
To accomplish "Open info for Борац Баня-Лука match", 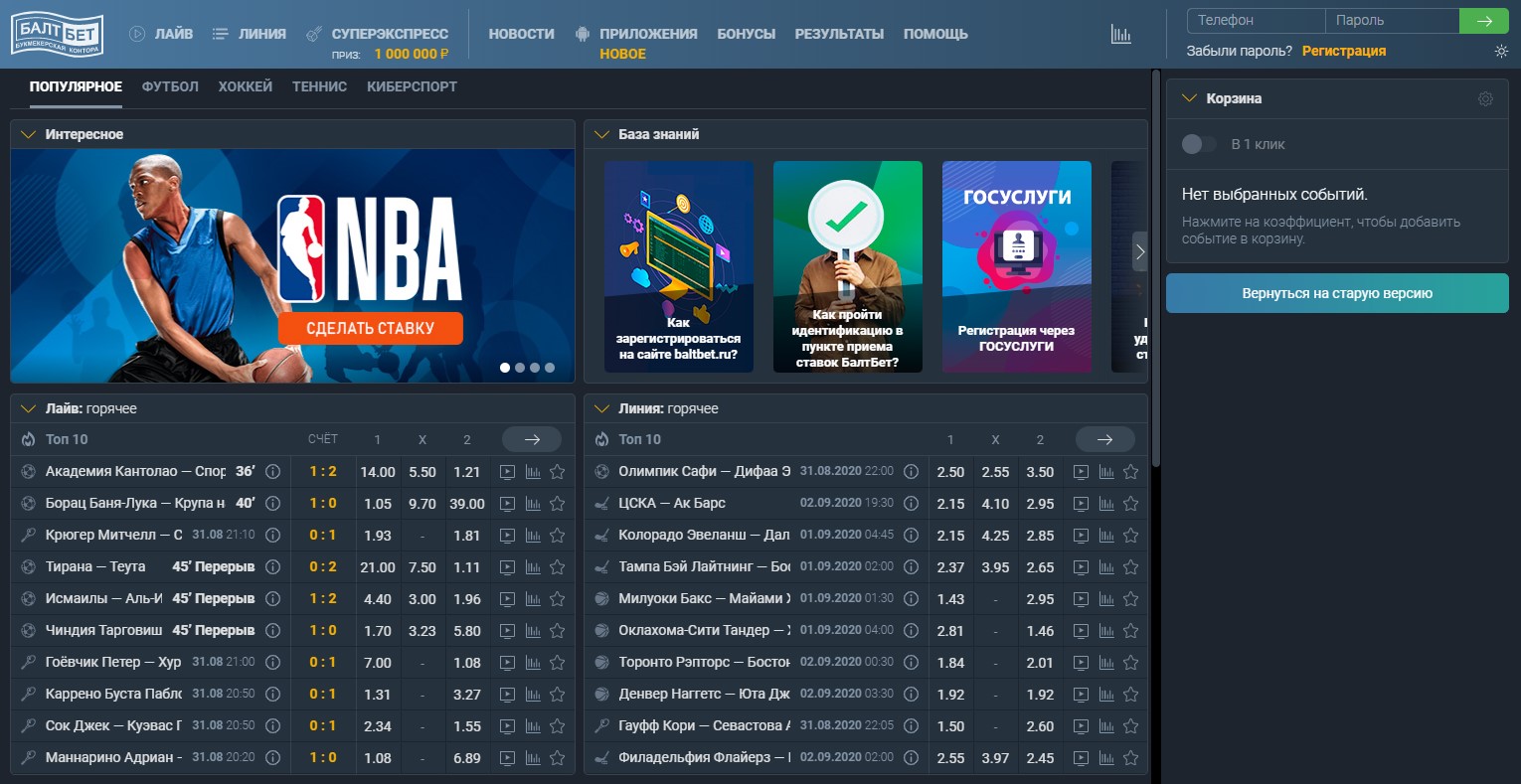I will pos(272,504).
